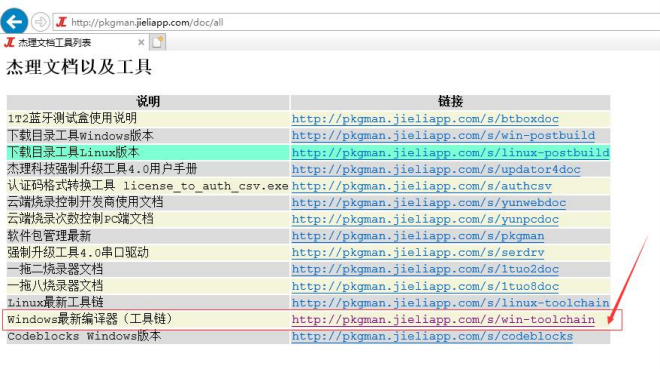Click the 云端烧录次数控制PC端文档 cell
Viewport: 660px width, 369px height.
click(x=148, y=219)
